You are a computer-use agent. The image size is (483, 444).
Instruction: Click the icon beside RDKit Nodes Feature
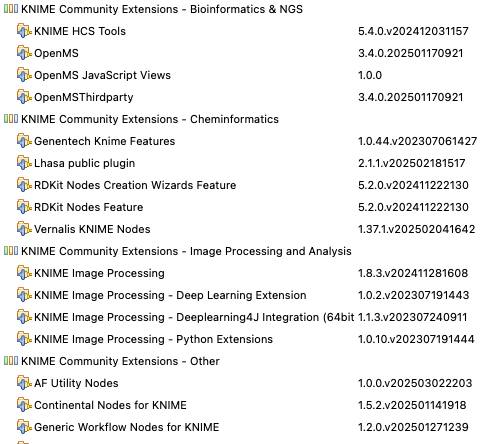pos(24,207)
